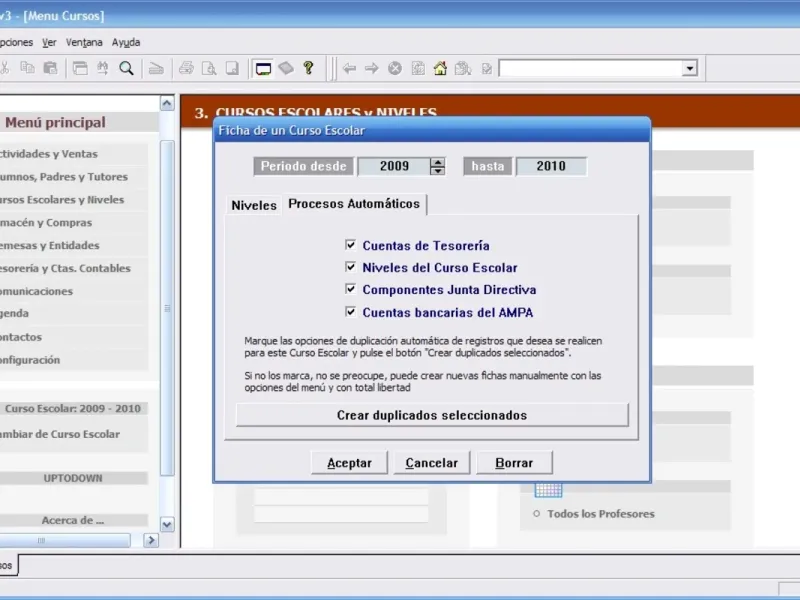Click Crear duplicados seleccionados button
The image size is (800, 600).
pyautogui.click(x=432, y=415)
